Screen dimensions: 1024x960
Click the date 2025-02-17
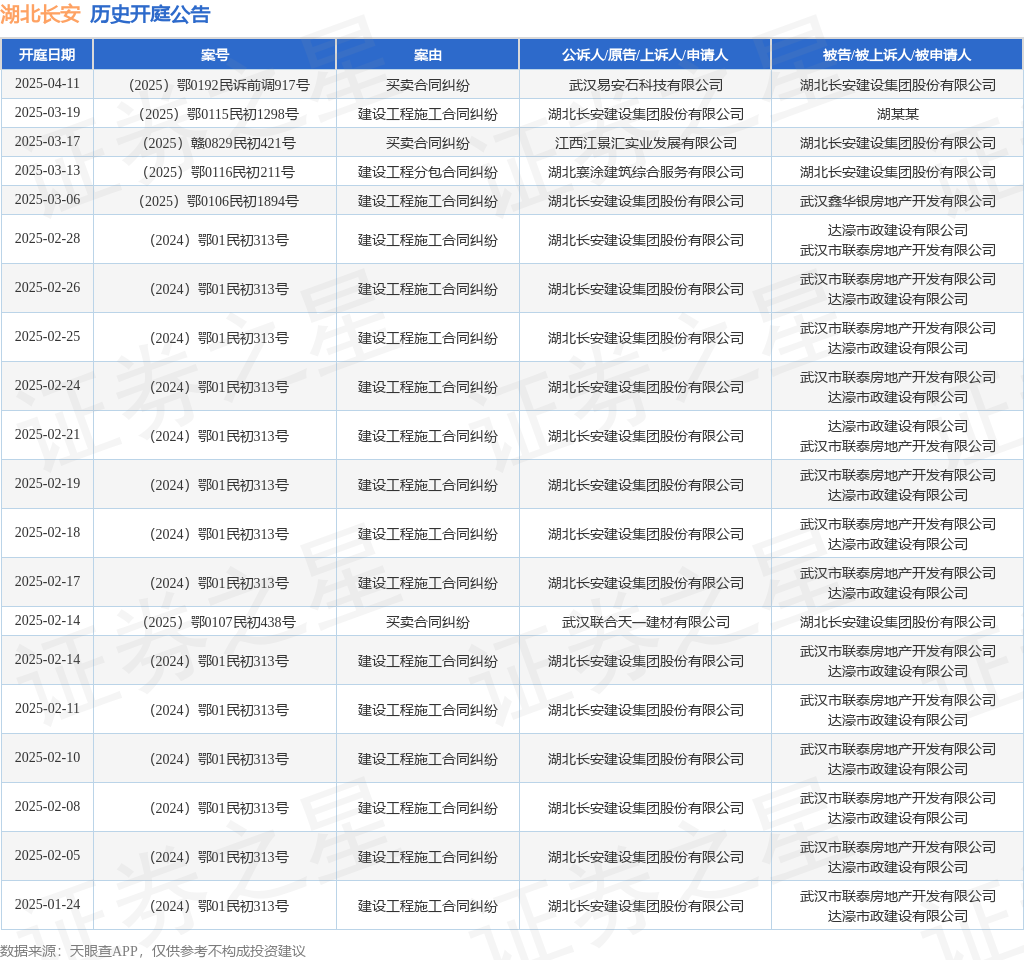[x=47, y=581]
